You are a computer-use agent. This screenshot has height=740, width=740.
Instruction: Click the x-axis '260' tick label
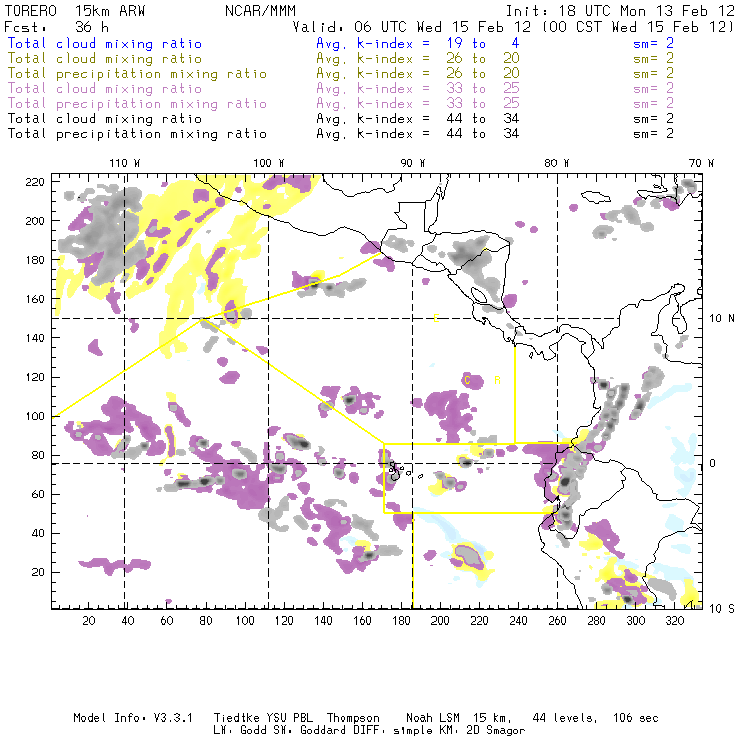click(557, 621)
